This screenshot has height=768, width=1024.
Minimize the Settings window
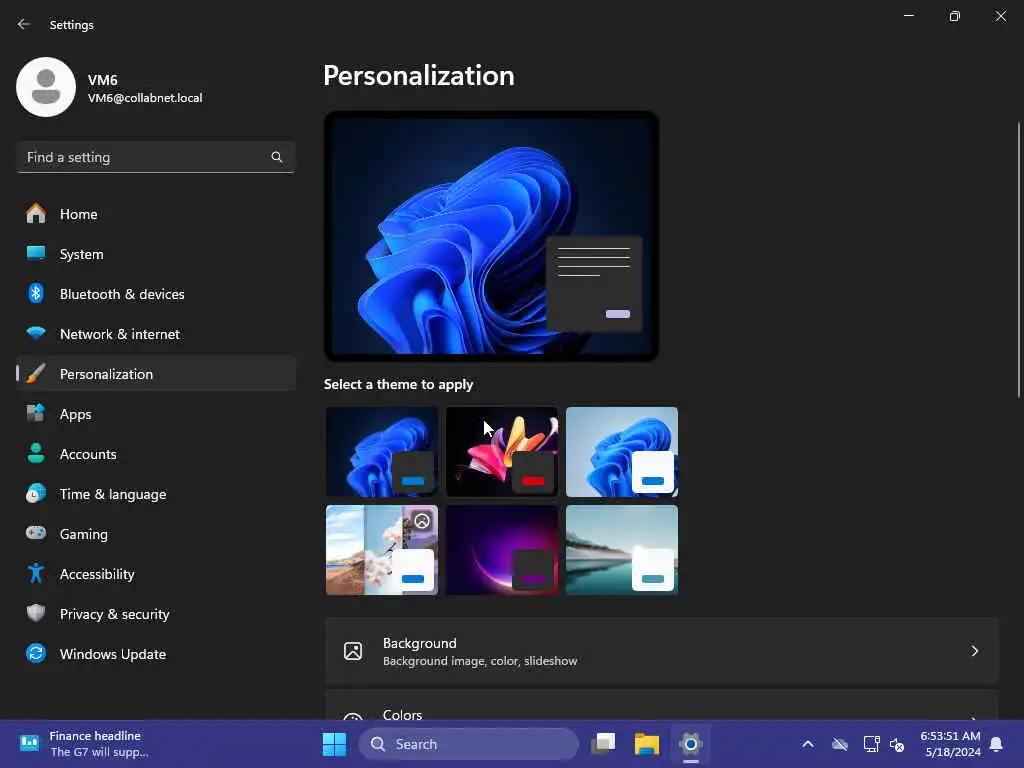click(908, 16)
